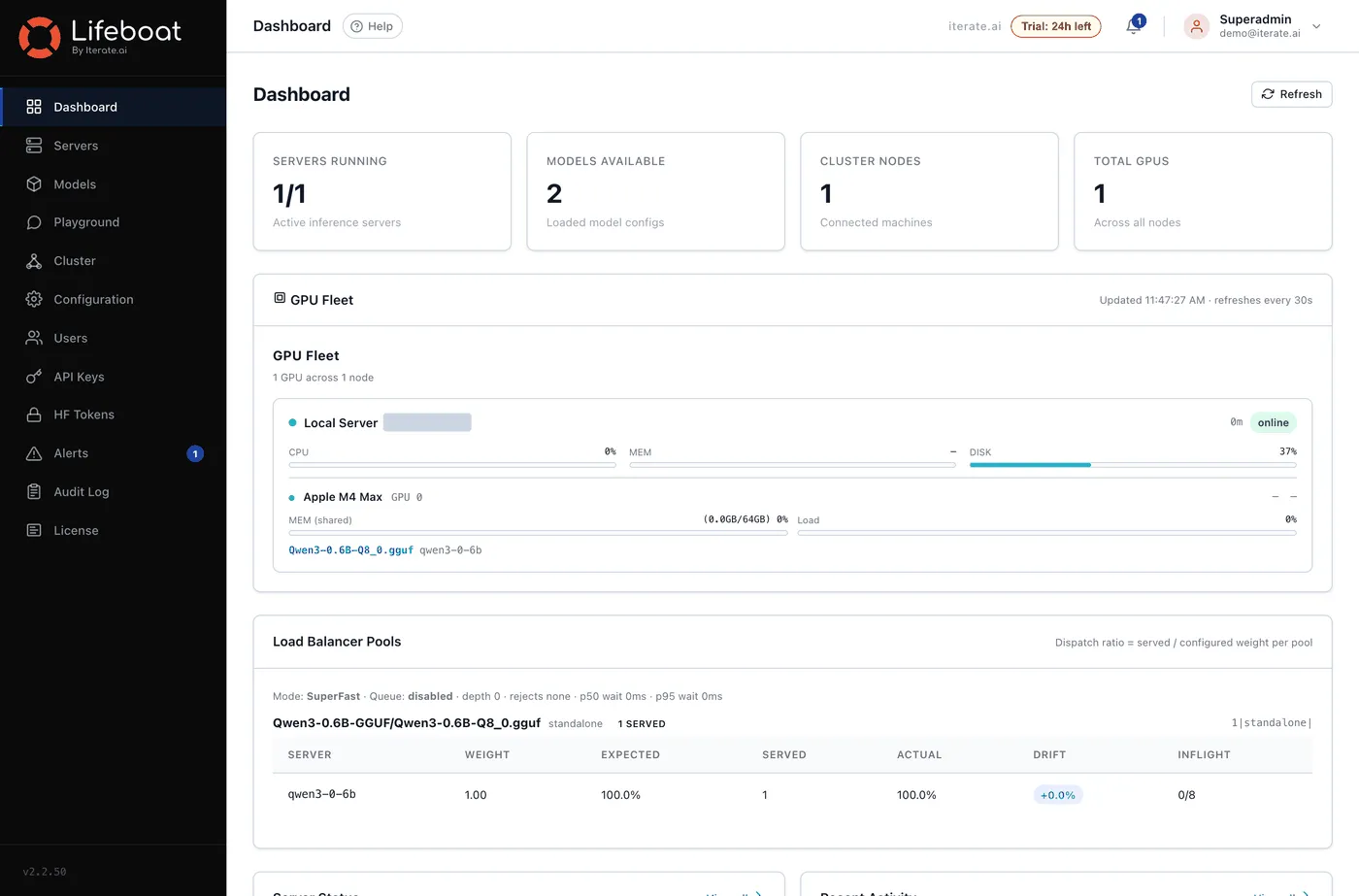This screenshot has height=896, width=1359.
Task: Open notifications bell in the header
Action: [1133, 26]
